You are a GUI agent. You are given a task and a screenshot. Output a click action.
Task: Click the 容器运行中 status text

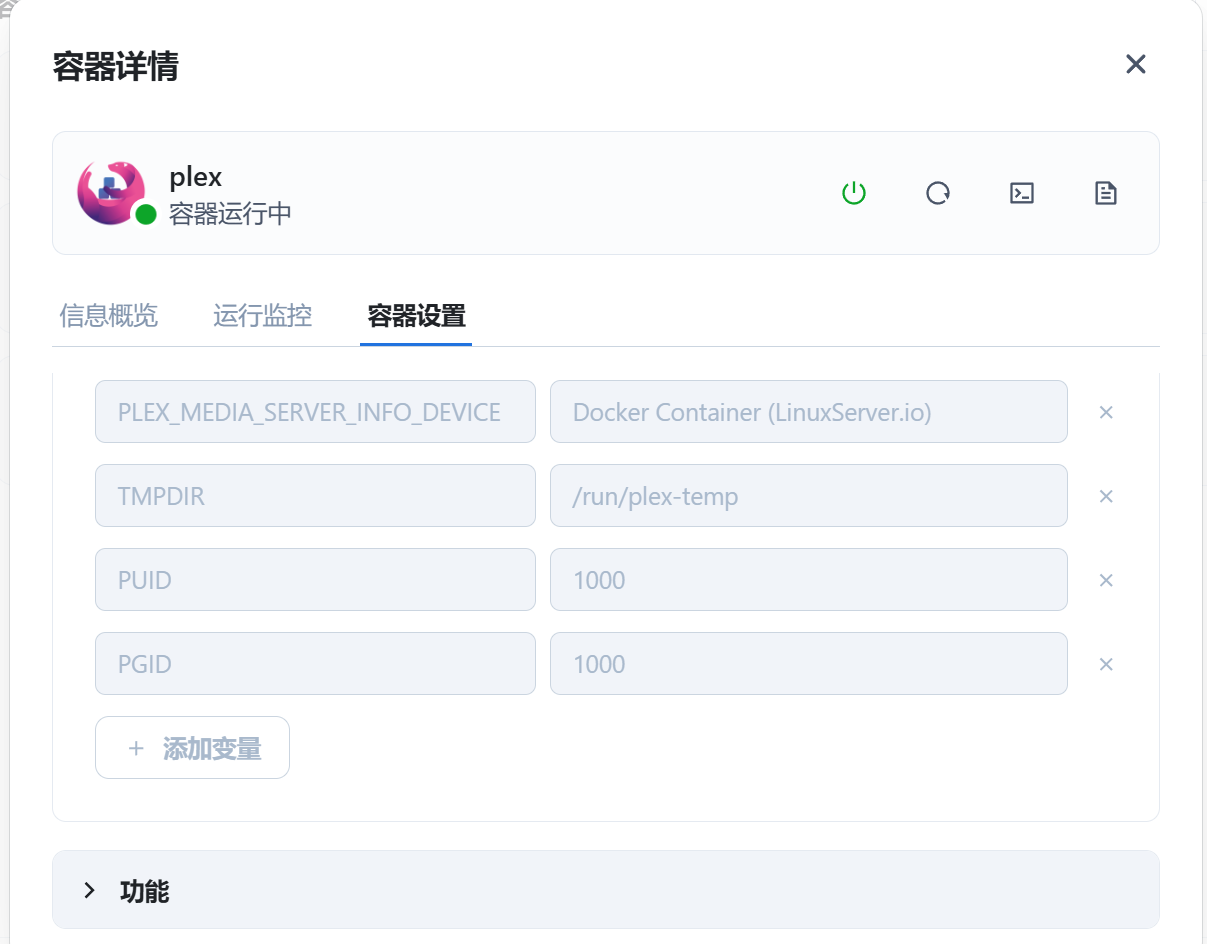(230, 213)
